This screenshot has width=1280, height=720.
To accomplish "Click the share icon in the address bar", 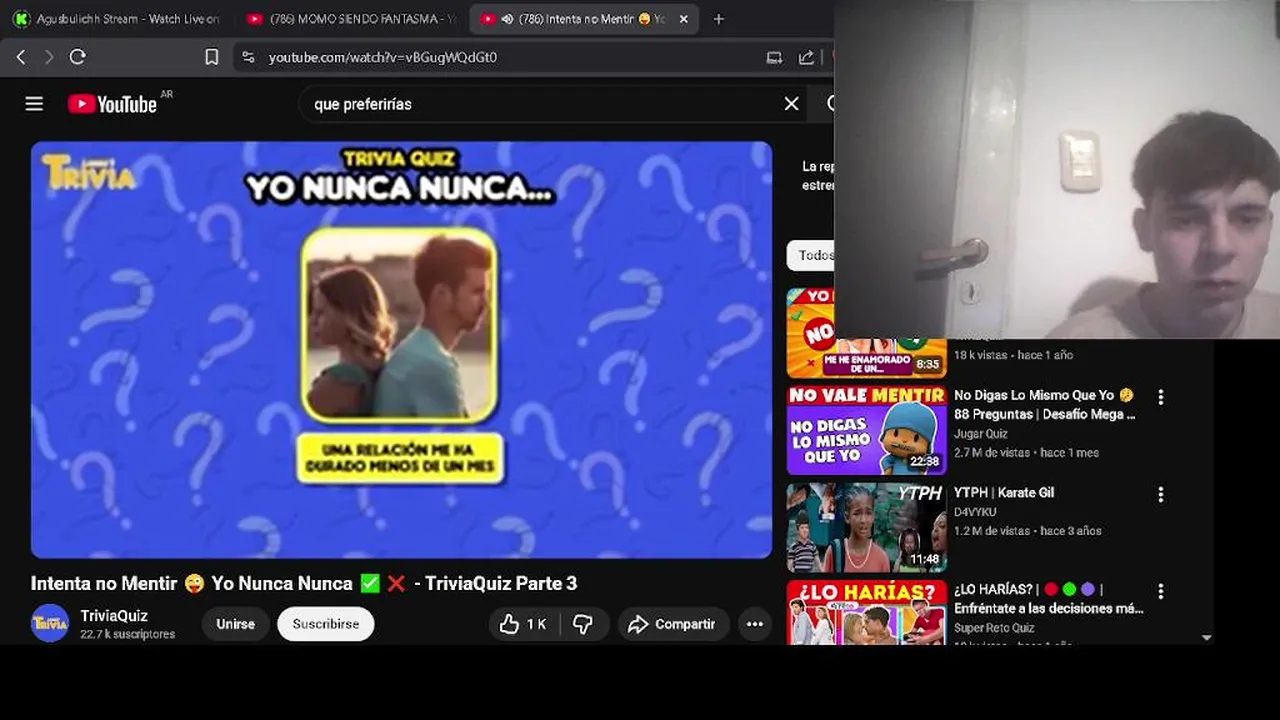I will click(806, 57).
